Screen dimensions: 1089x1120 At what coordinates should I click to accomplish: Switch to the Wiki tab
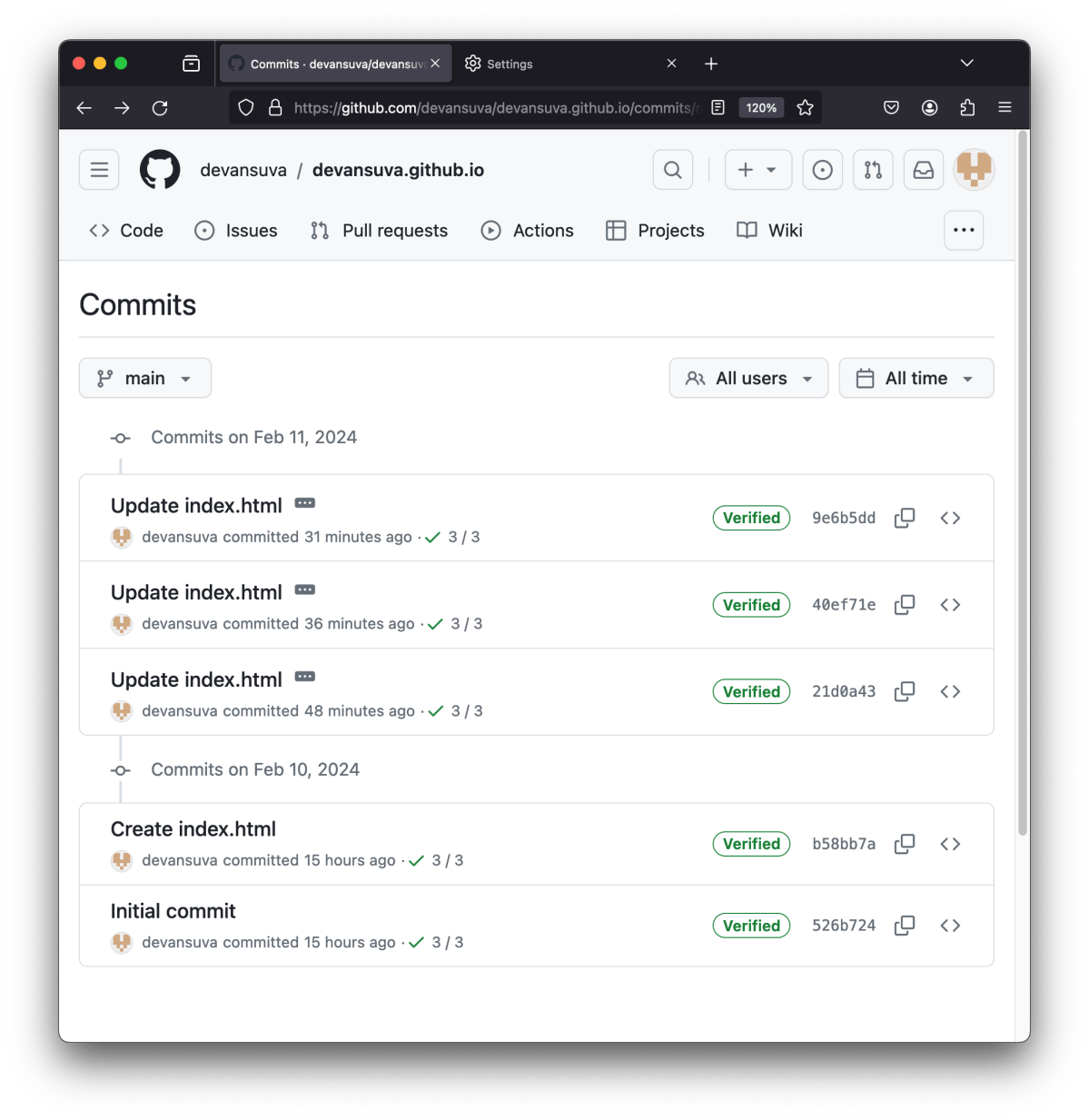point(770,231)
